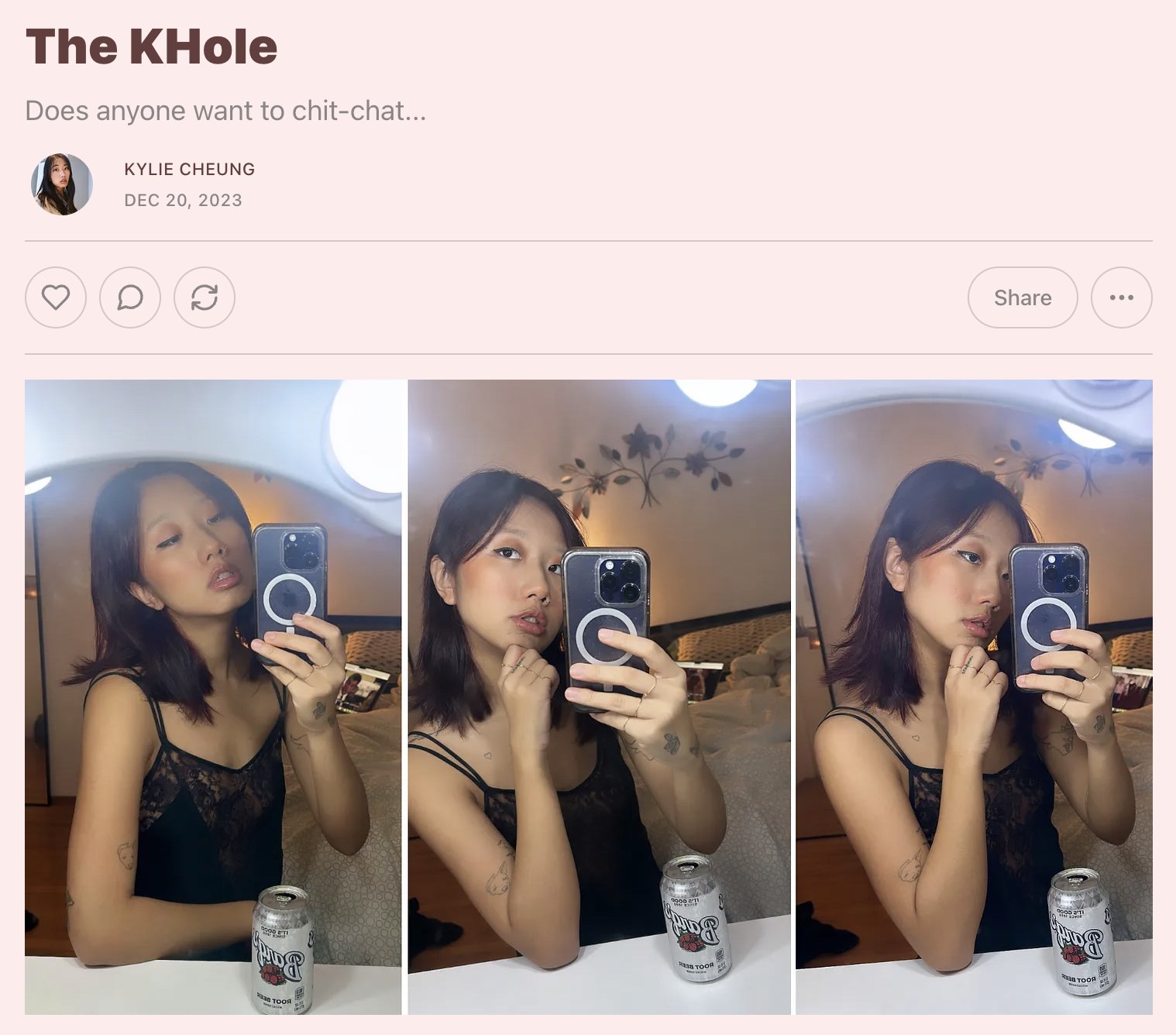Click the phone in the middle photo
The image size is (1176, 1035).
605,628
